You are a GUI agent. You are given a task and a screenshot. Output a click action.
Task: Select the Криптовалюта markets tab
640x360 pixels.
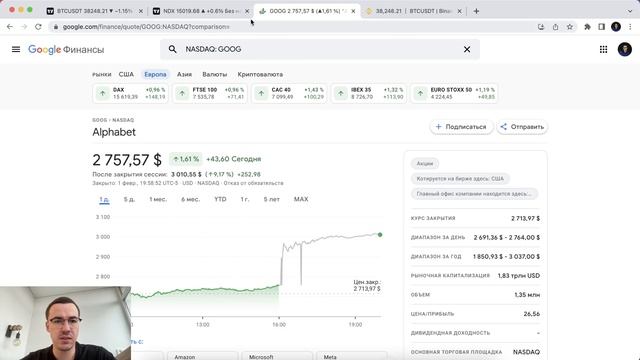tap(260, 74)
